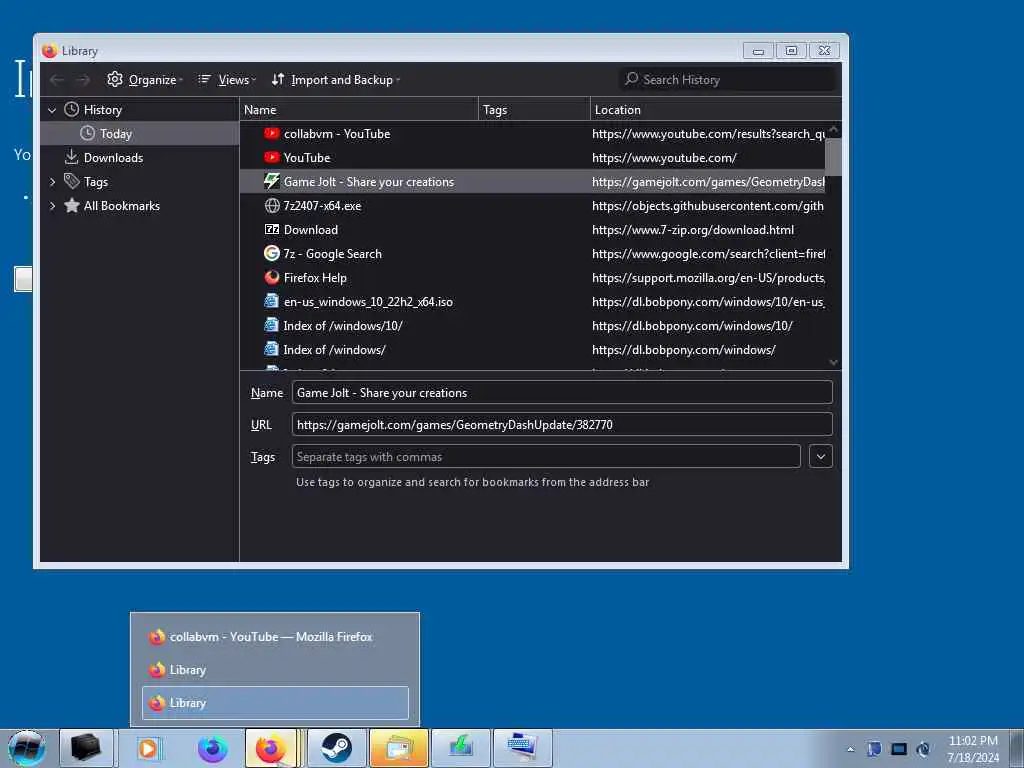Click the taskbar clock showing 11:02 PM

[973, 748]
